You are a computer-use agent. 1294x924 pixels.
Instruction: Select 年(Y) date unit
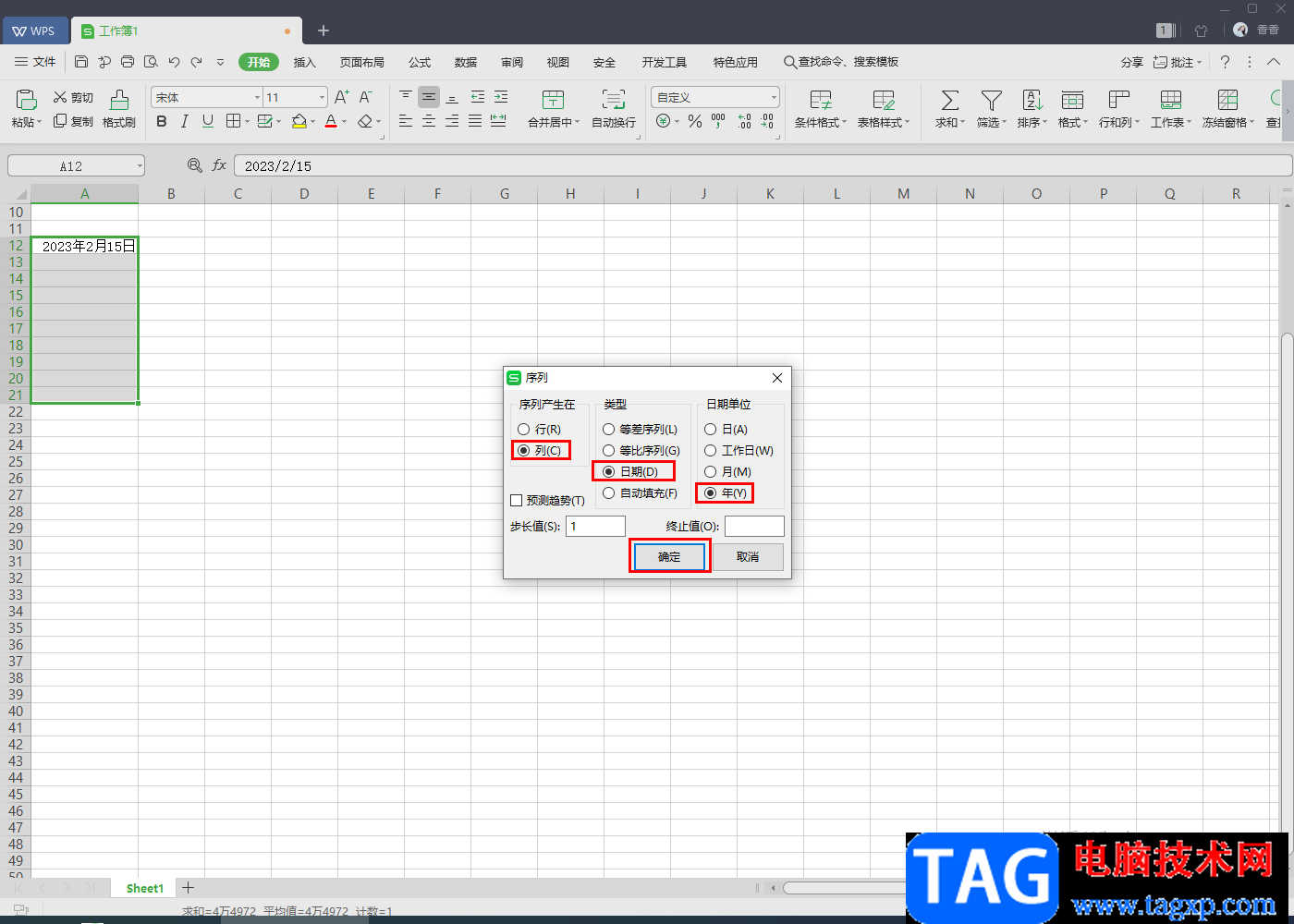coord(726,493)
